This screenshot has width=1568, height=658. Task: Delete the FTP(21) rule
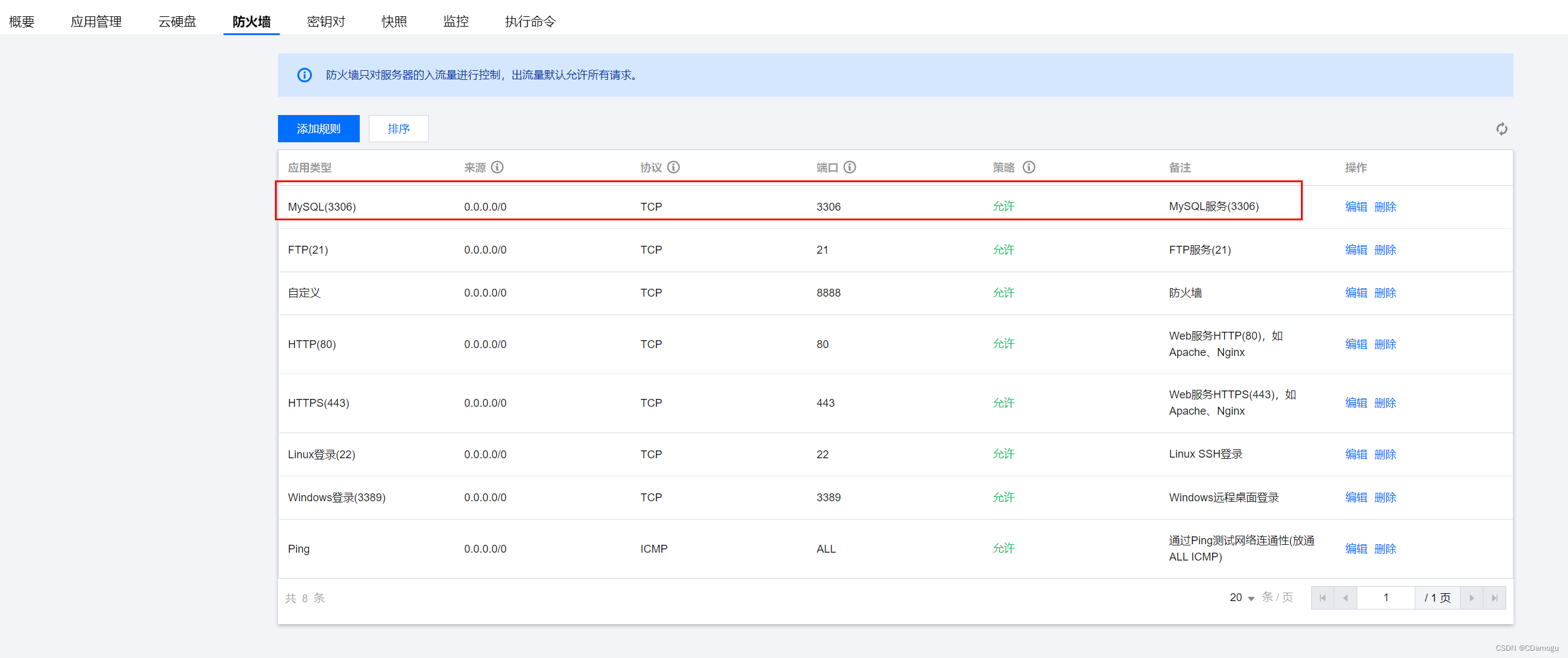point(1384,250)
